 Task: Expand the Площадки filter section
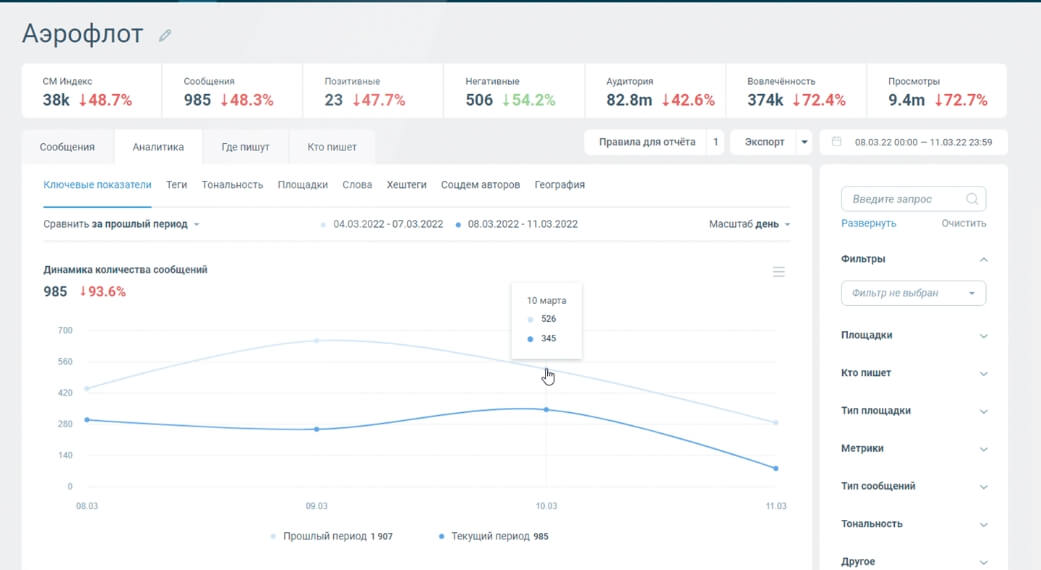pyautogui.click(x=914, y=335)
